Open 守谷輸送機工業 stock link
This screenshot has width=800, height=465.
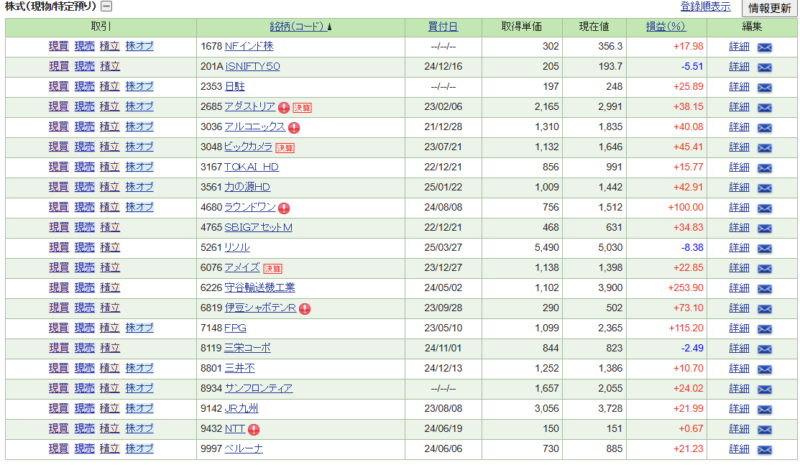(260, 287)
